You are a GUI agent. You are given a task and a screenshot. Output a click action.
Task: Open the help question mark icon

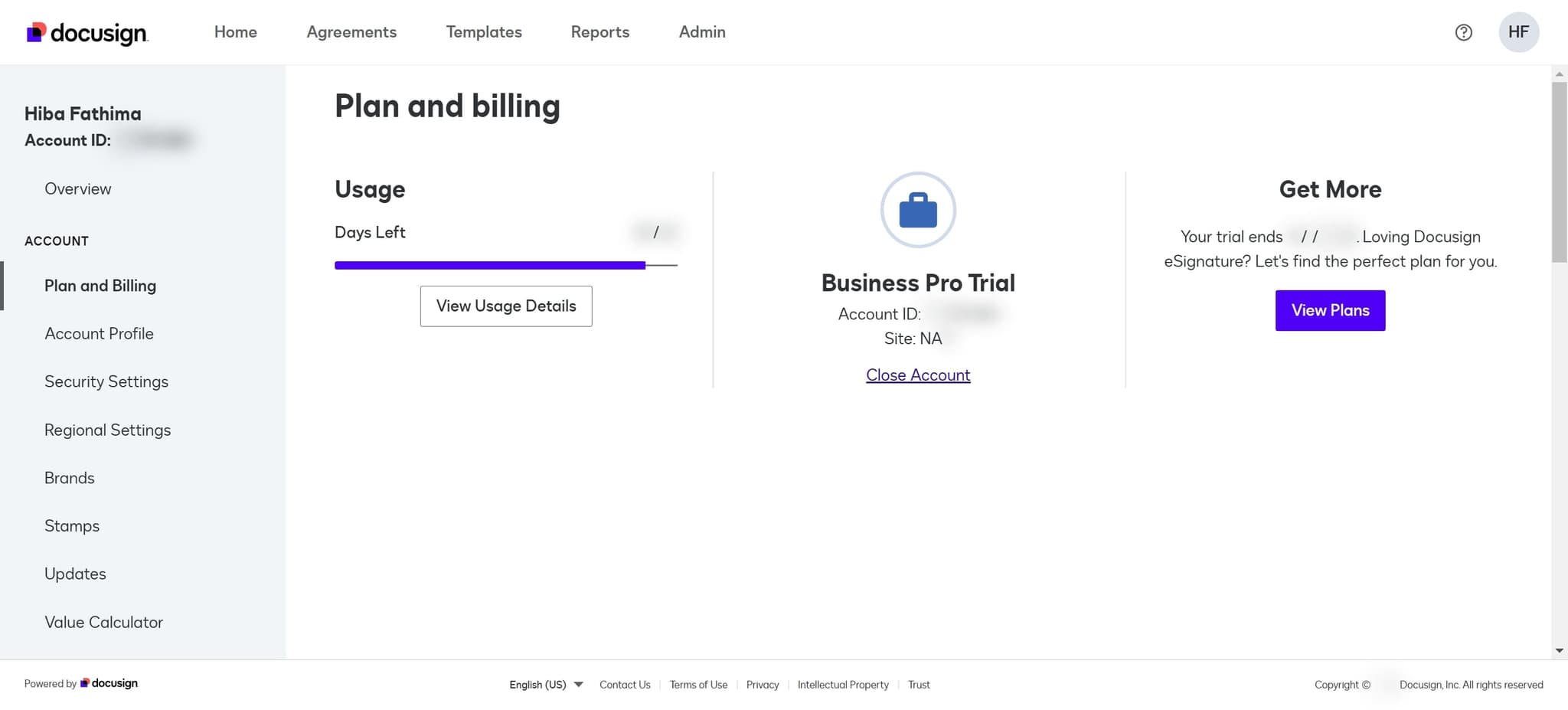coord(1463,32)
